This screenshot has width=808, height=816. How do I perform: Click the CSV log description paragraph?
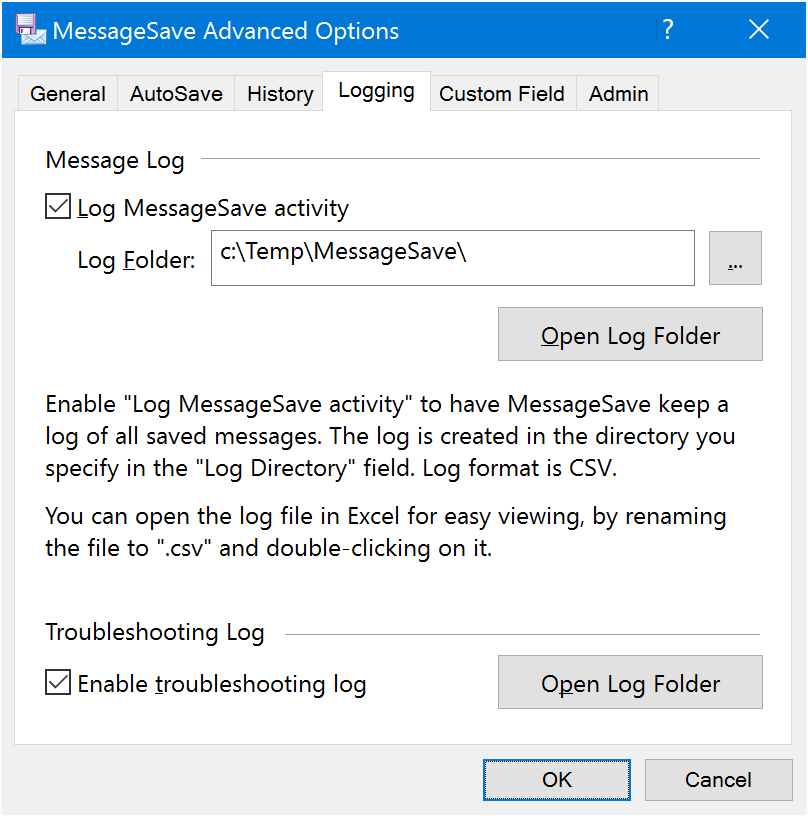(x=390, y=436)
